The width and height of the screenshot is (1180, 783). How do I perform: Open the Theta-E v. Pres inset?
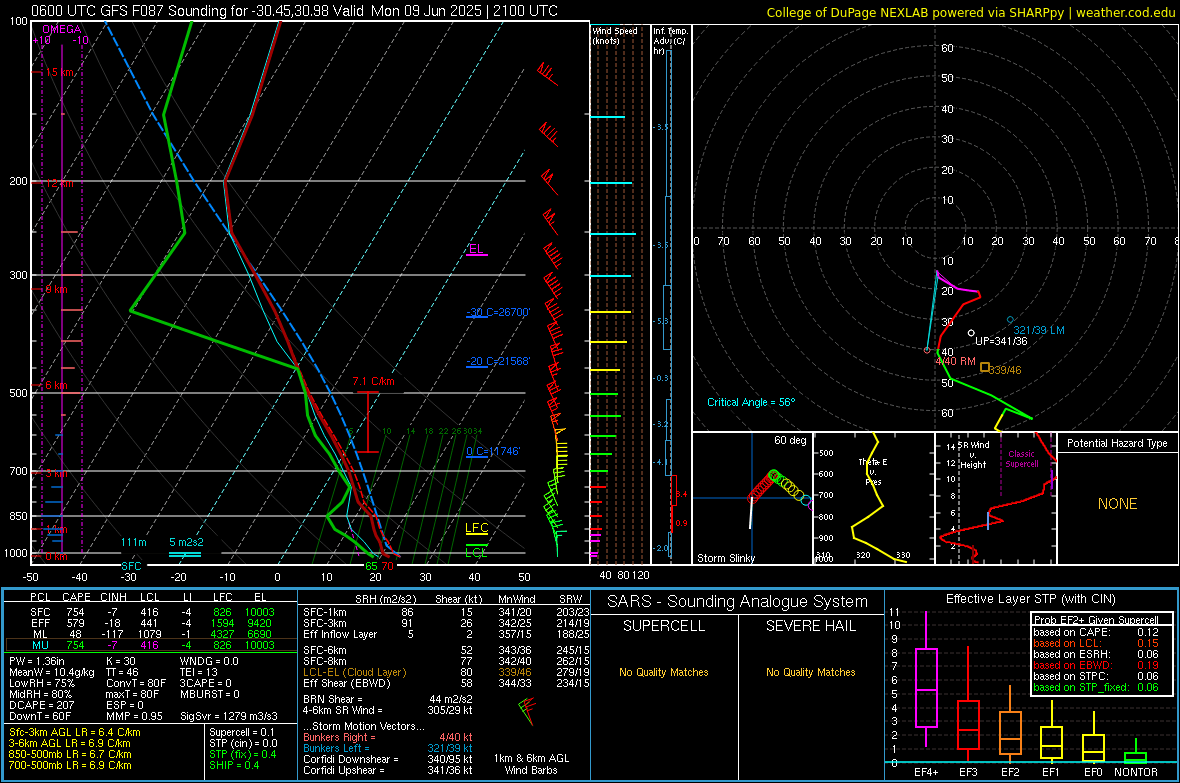(x=873, y=498)
